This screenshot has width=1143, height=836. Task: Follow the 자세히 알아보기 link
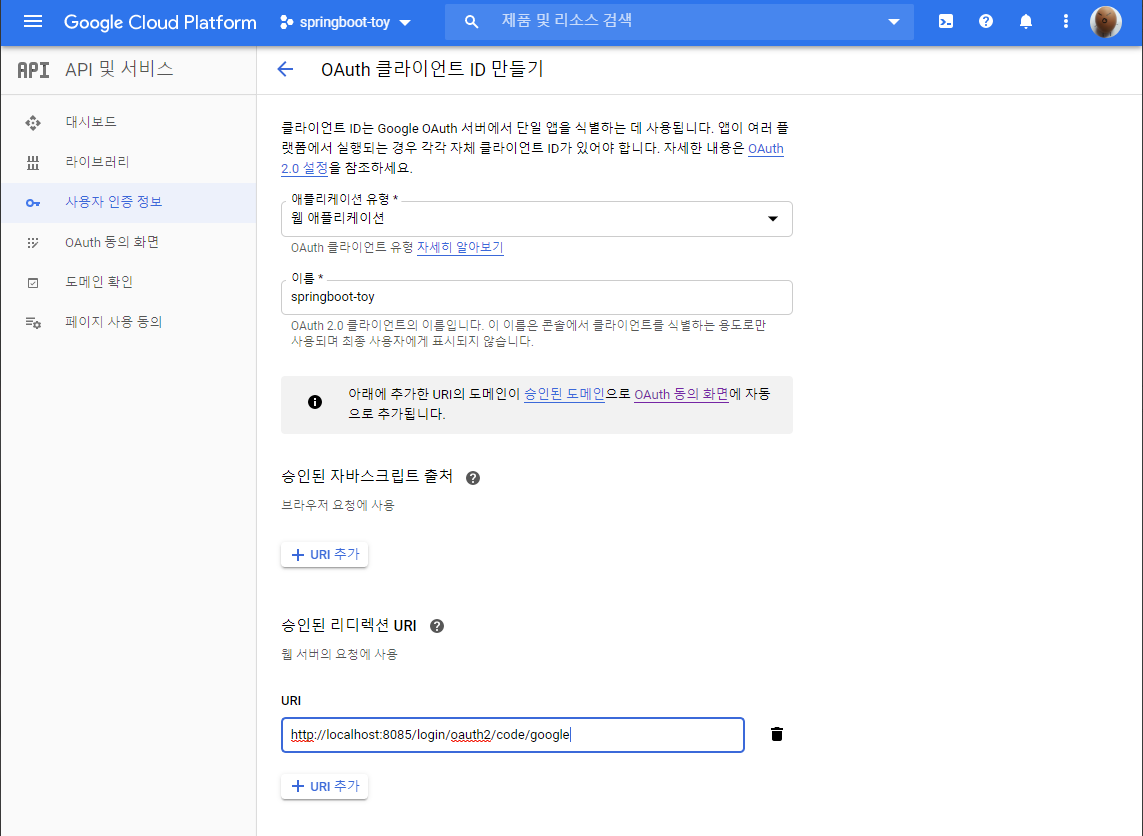(460, 248)
